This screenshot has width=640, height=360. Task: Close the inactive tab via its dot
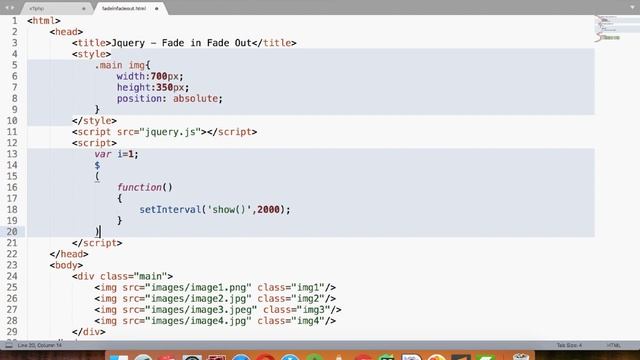point(84,8)
